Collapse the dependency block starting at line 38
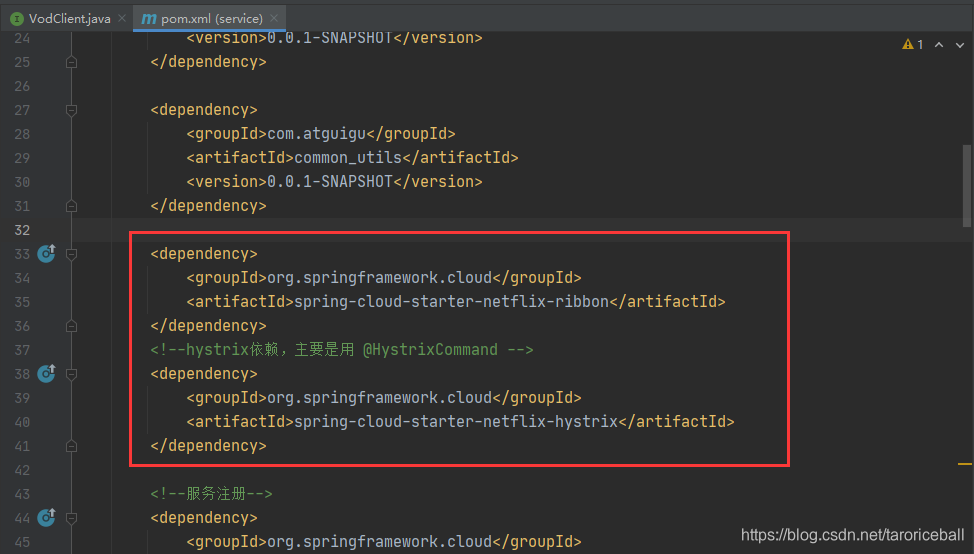 pos(71,374)
